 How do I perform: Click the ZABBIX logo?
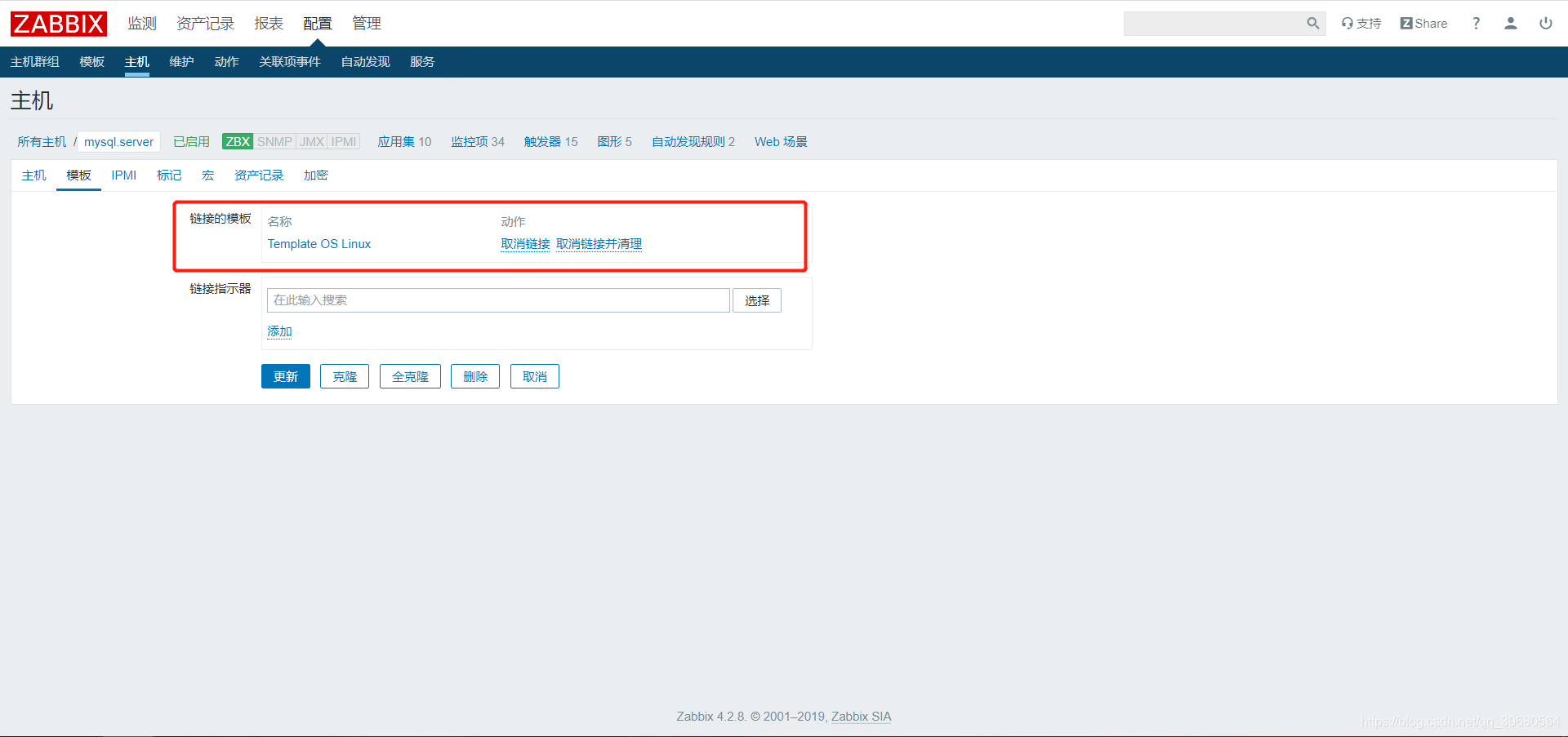(x=59, y=24)
